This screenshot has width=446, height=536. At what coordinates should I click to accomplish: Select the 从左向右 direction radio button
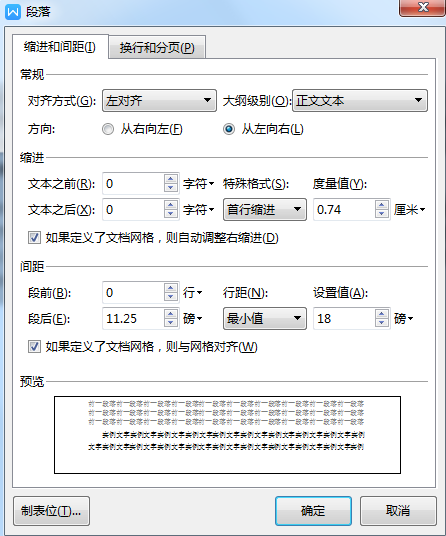(229, 129)
